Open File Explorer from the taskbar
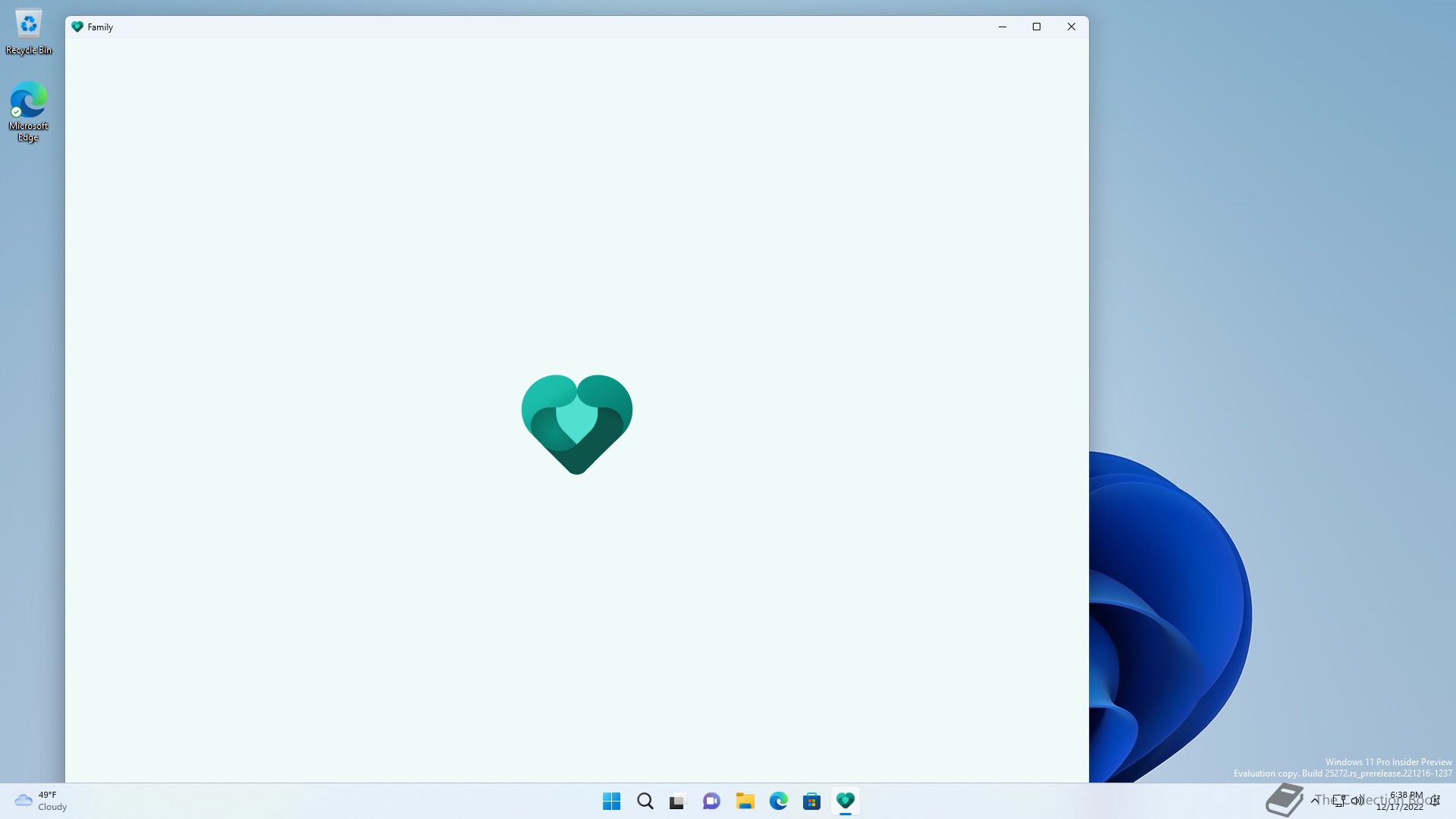Screen dimensions: 1456x819 coord(745,801)
